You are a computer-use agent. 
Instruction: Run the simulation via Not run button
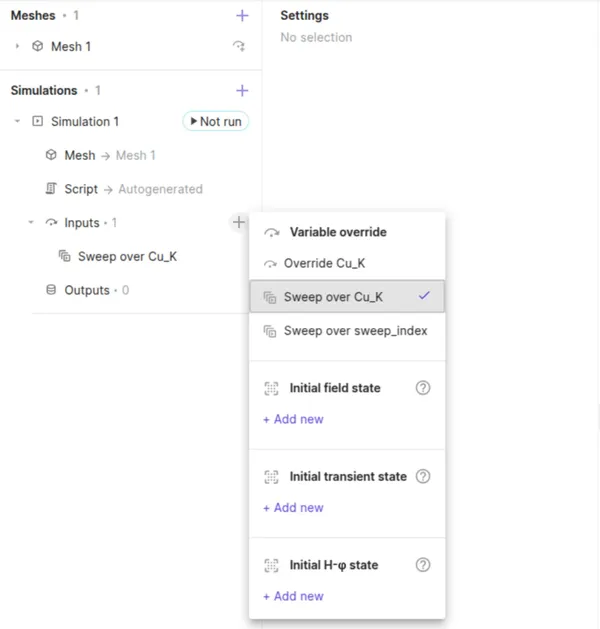(x=216, y=121)
